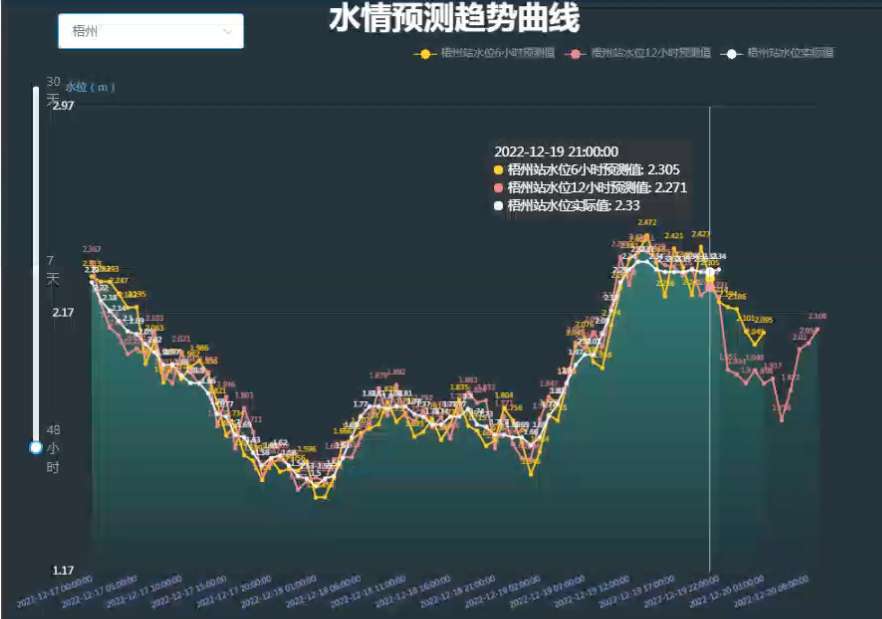
Task: Click the 2.472 peak data label
Action: pyautogui.click(x=647, y=222)
